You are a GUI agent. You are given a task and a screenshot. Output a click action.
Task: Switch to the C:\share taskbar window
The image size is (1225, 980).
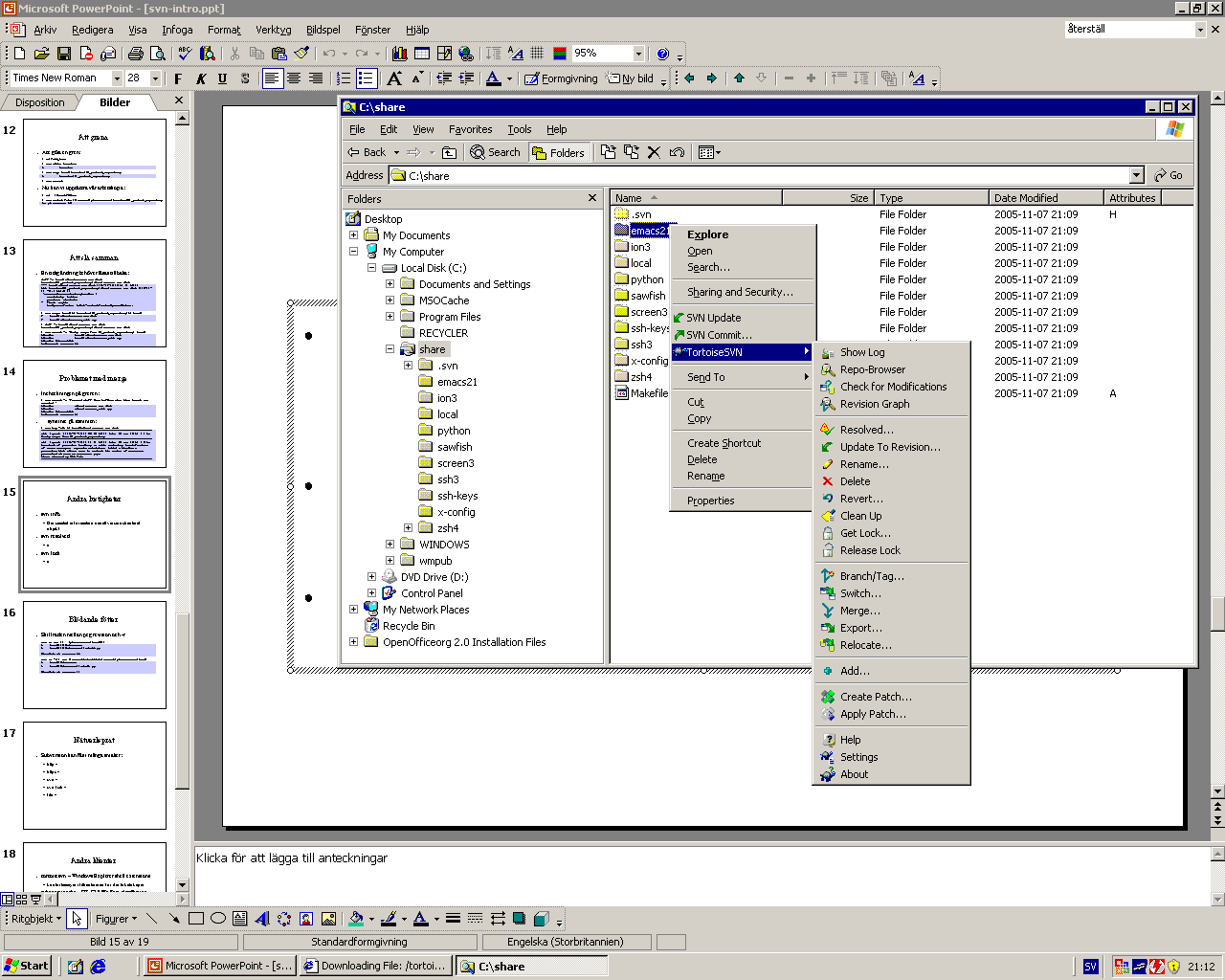531,966
